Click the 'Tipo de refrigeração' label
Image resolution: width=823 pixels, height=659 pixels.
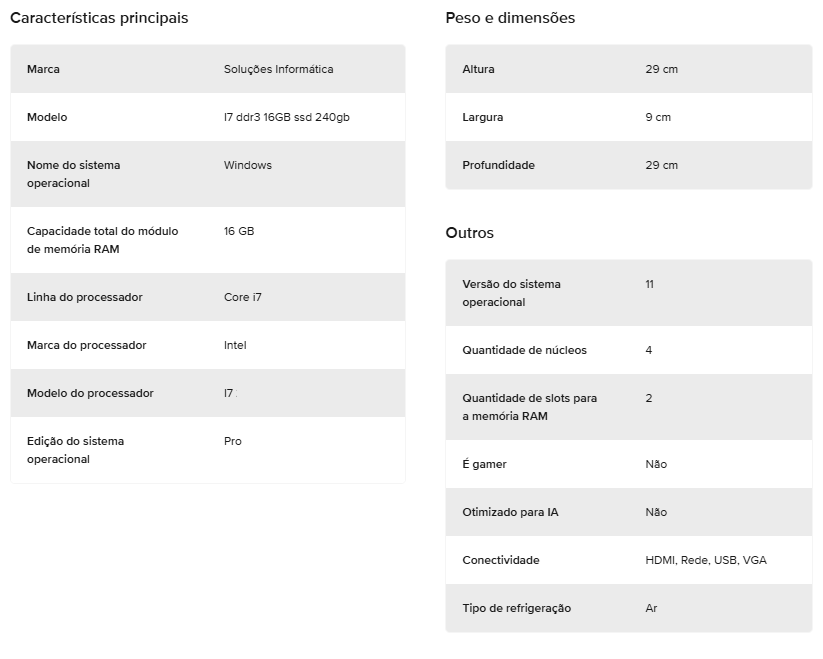click(516, 608)
